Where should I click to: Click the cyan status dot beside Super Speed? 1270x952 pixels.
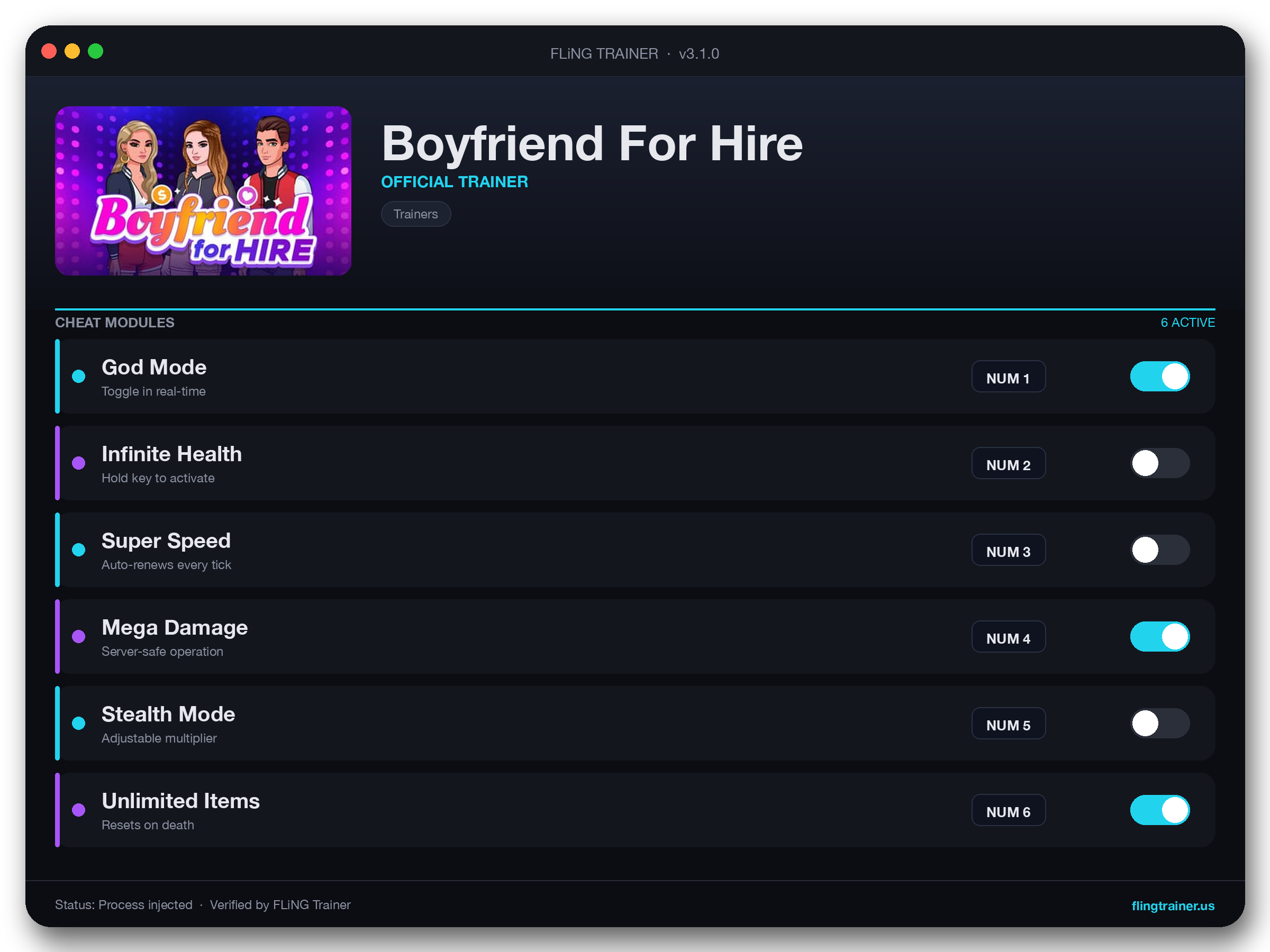79,550
